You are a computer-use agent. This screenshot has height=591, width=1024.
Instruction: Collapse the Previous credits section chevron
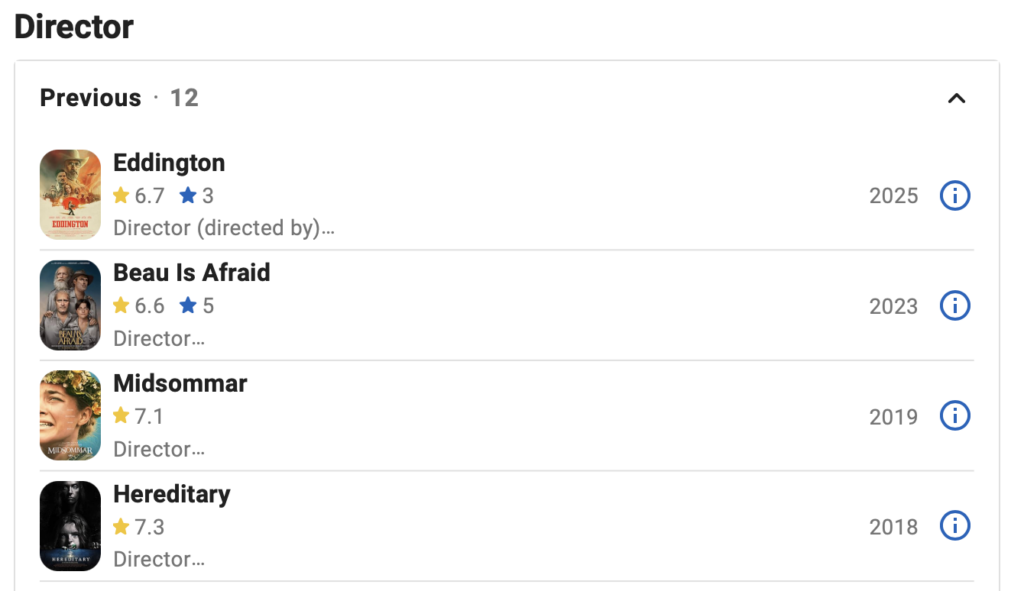[x=956, y=99]
